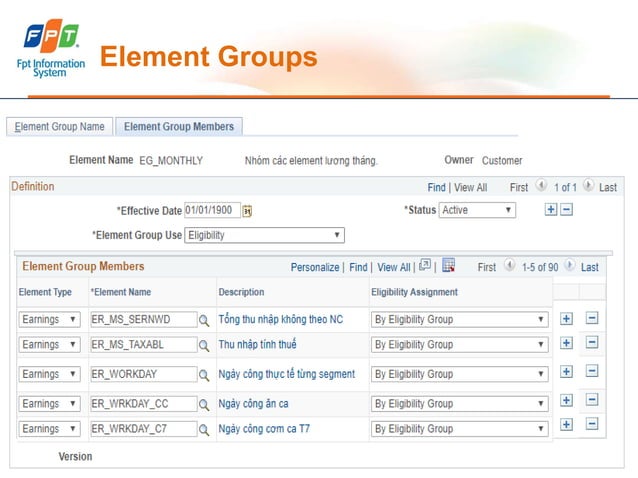Add a new Definition effective-dated row
Screen dimensions: 638x478
pyautogui.click(x=550, y=210)
